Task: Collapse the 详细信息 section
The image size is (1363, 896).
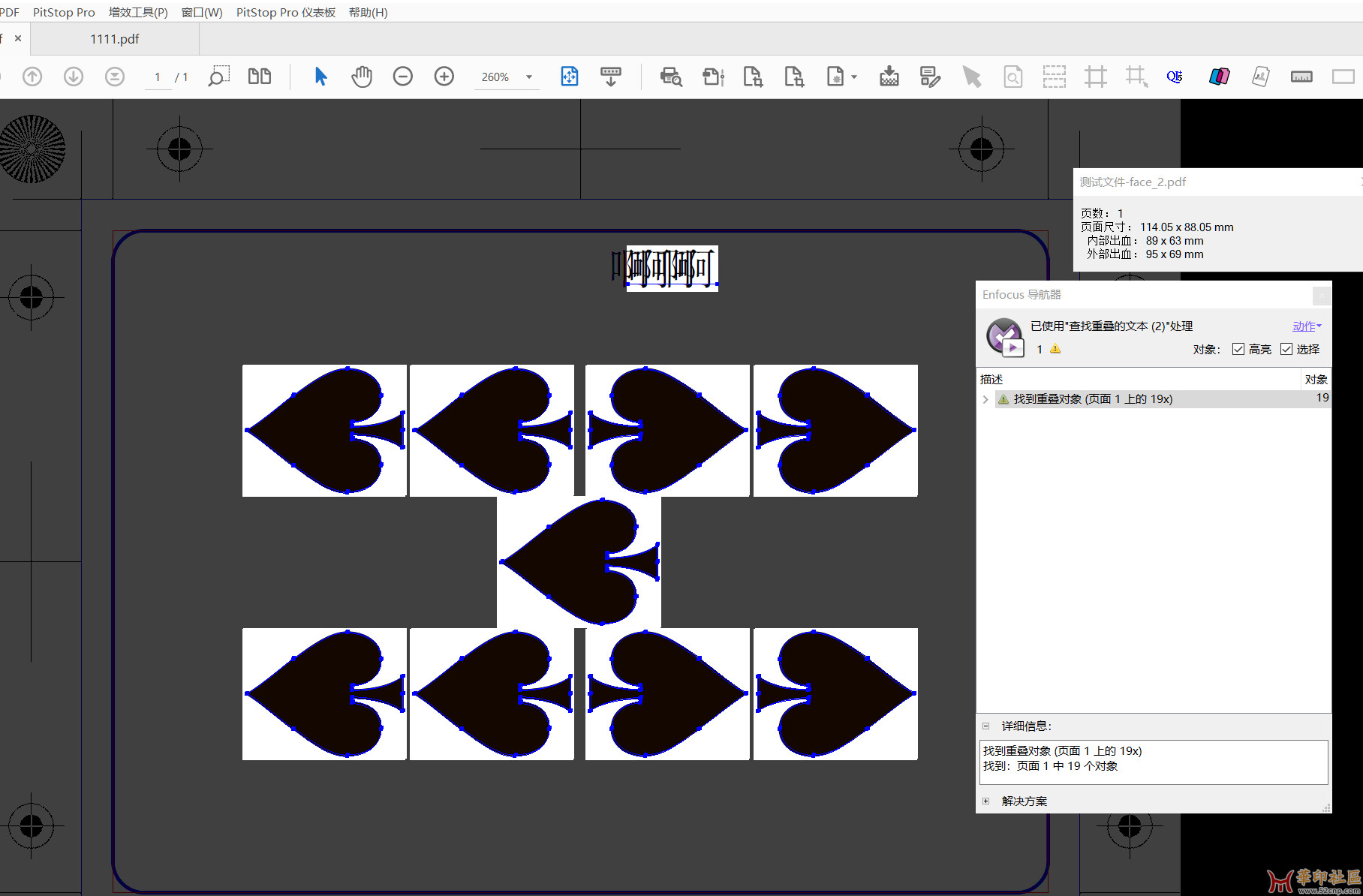Action: click(986, 726)
